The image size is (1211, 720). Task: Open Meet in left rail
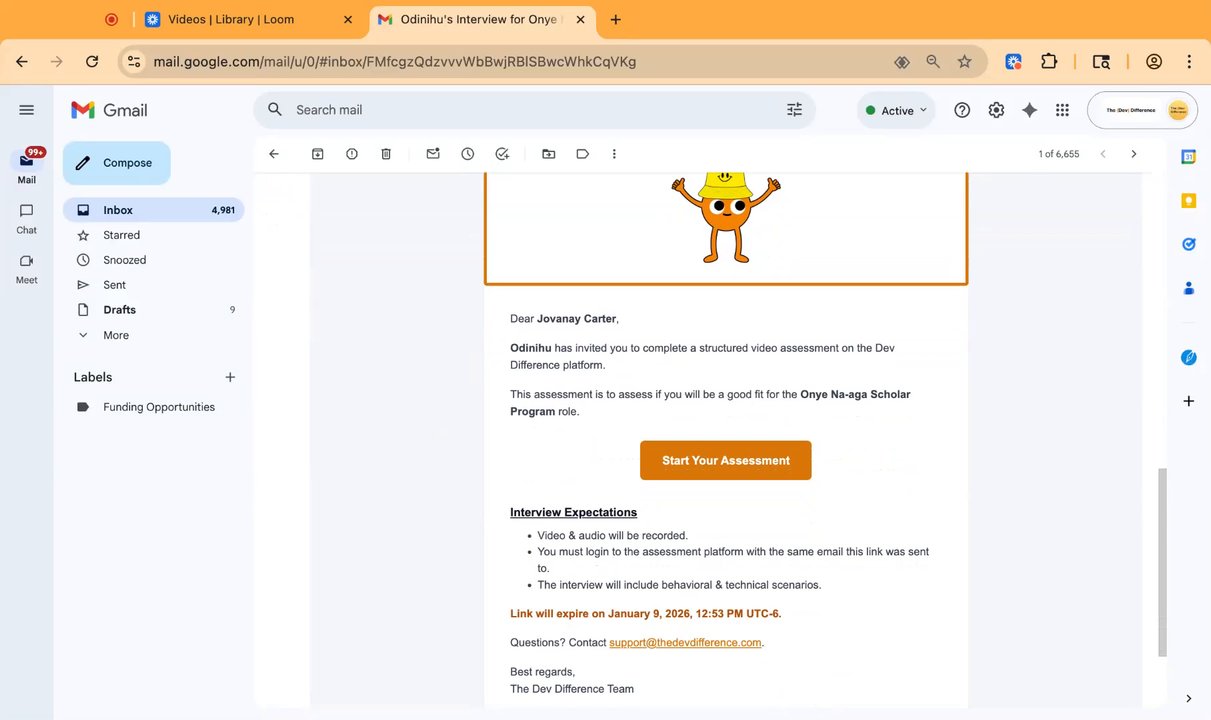27,267
